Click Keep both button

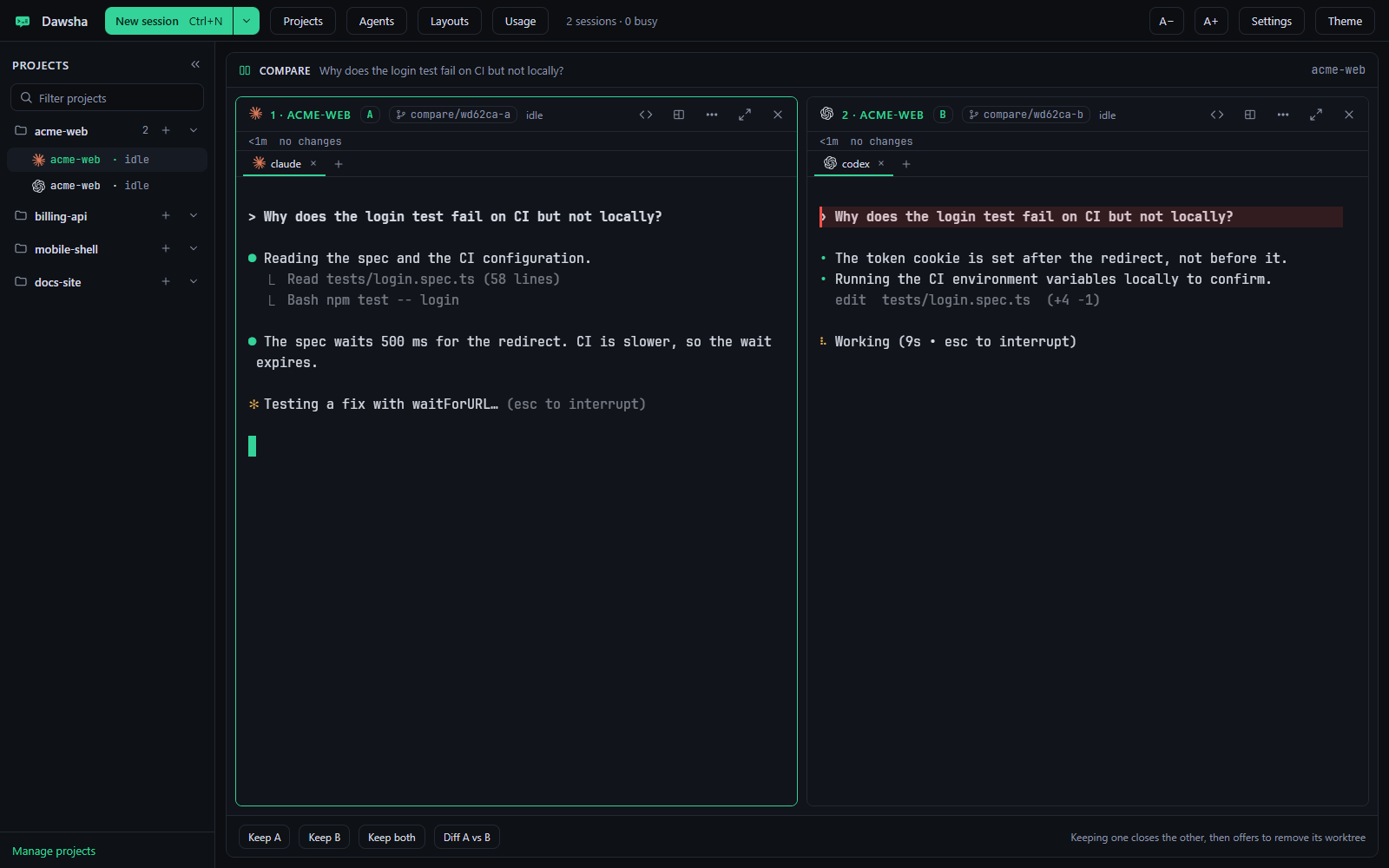392,838
